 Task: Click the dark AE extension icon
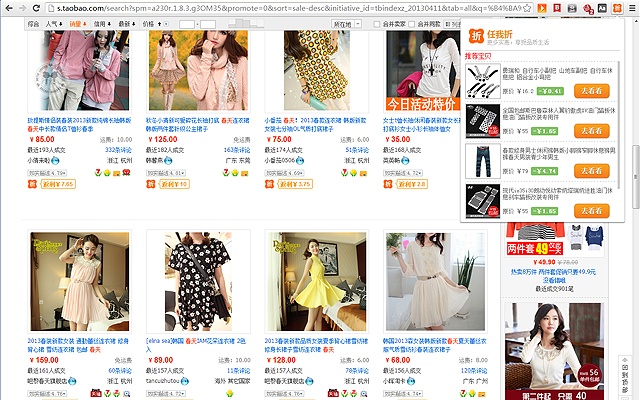[602, 8]
